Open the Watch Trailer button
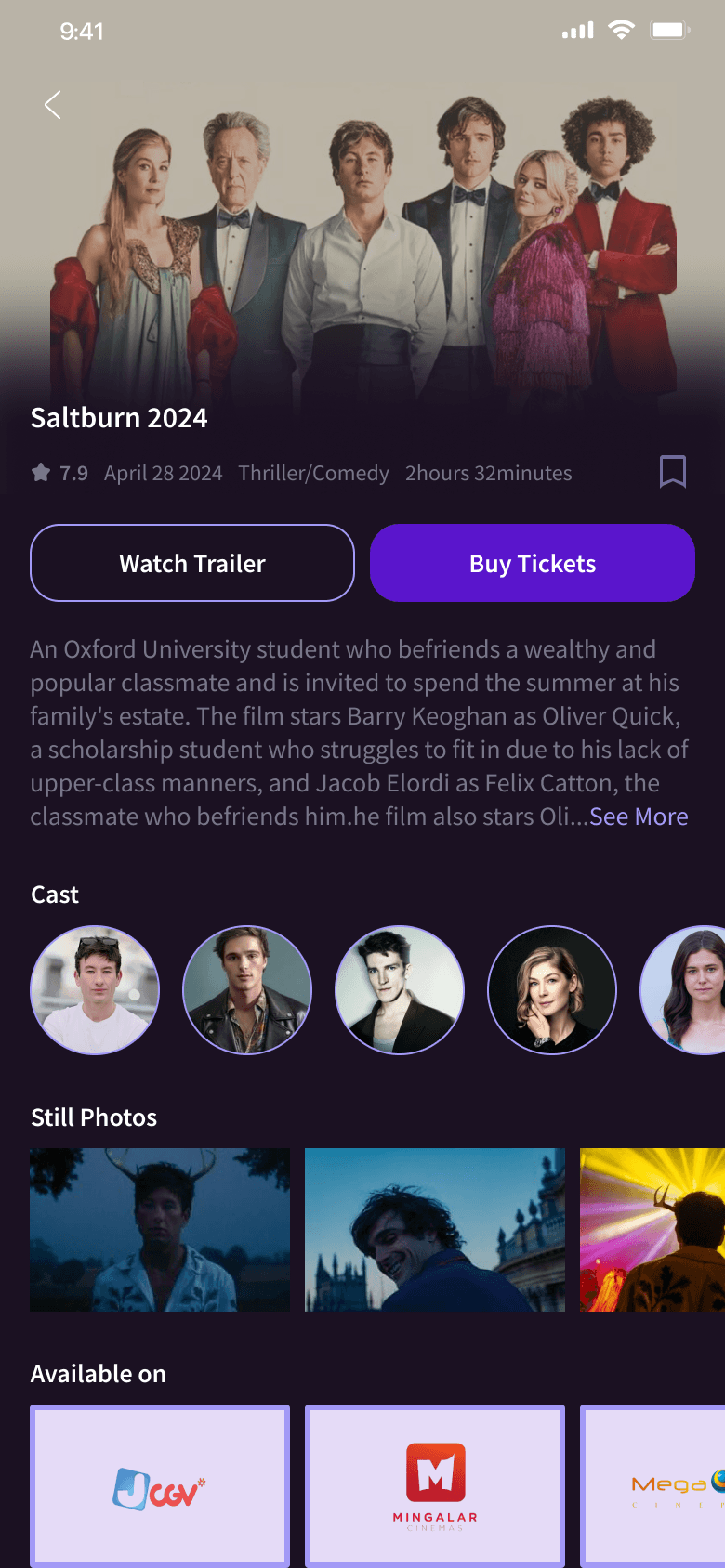This screenshot has height=1568, width=725. [x=192, y=563]
